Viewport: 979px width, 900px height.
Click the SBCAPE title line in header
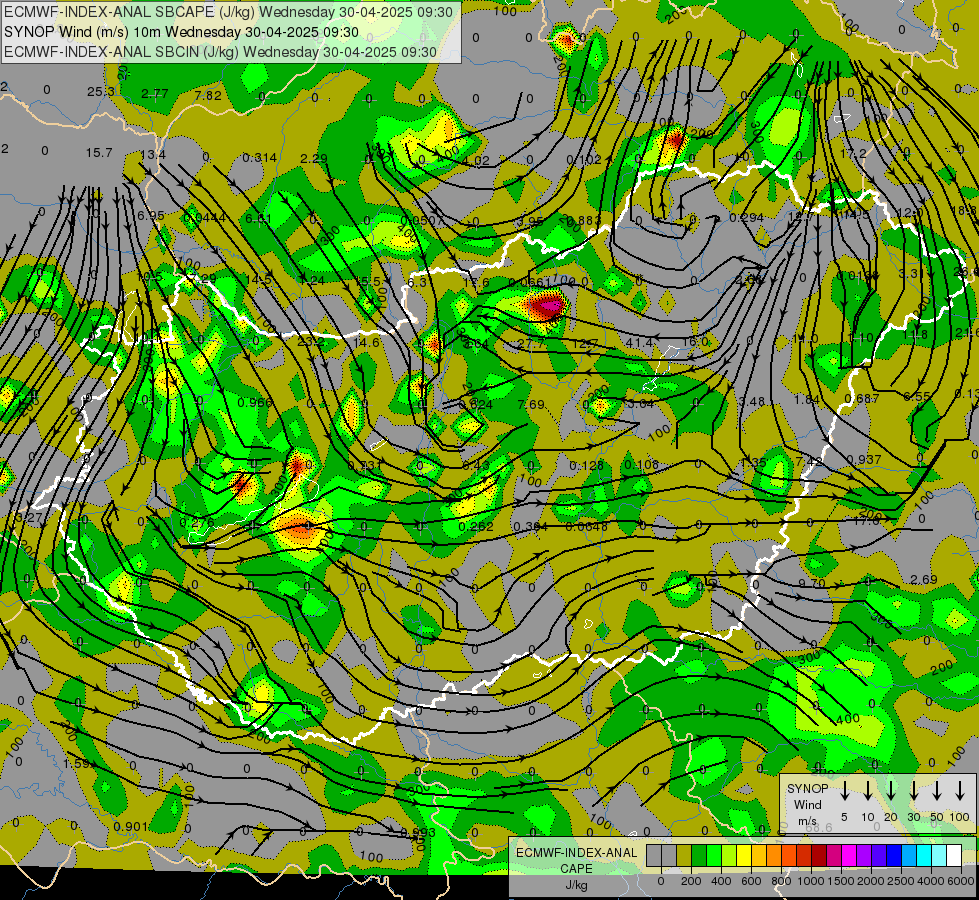click(228, 11)
